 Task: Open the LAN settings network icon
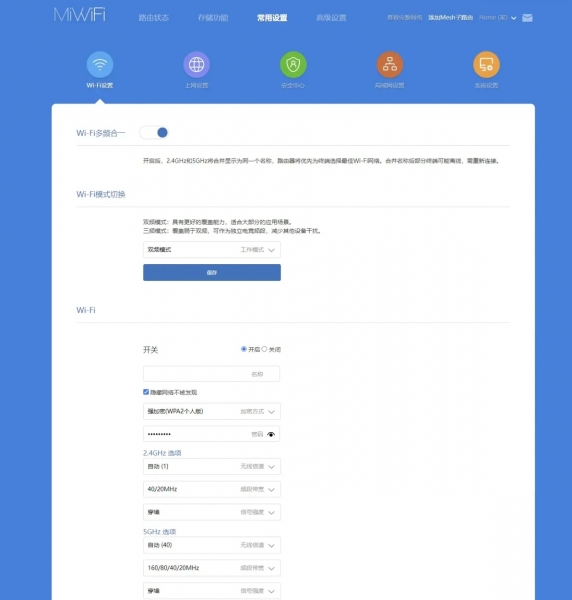tap(389, 64)
